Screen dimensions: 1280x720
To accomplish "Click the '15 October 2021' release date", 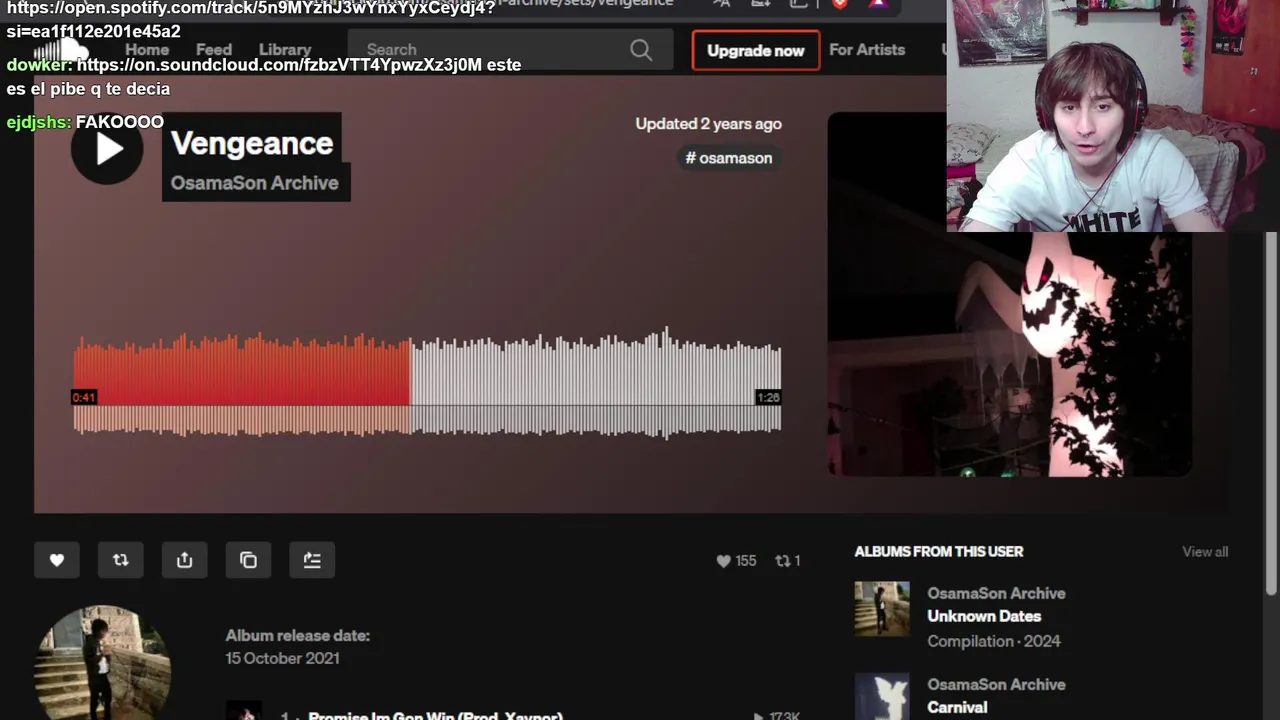I will pos(282,658).
